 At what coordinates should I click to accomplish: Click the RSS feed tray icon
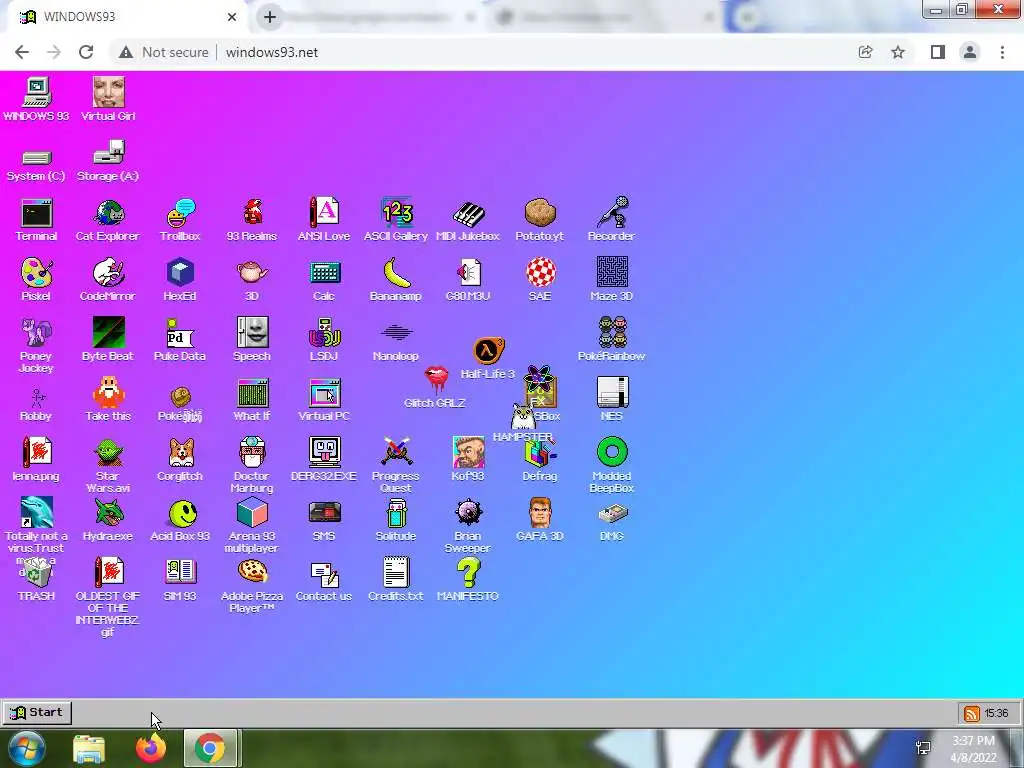pyautogui.click(x=971, y=713)
